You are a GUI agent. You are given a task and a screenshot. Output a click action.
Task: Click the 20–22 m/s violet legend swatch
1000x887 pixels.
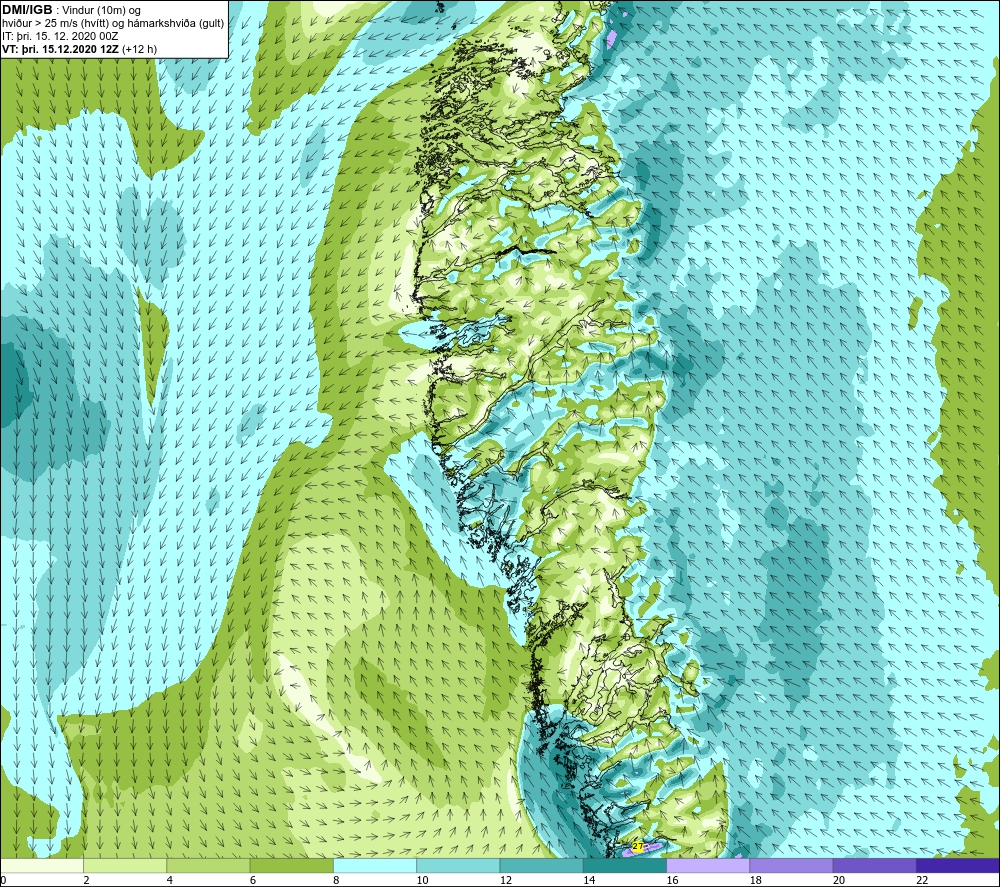(x=874, y=865)
